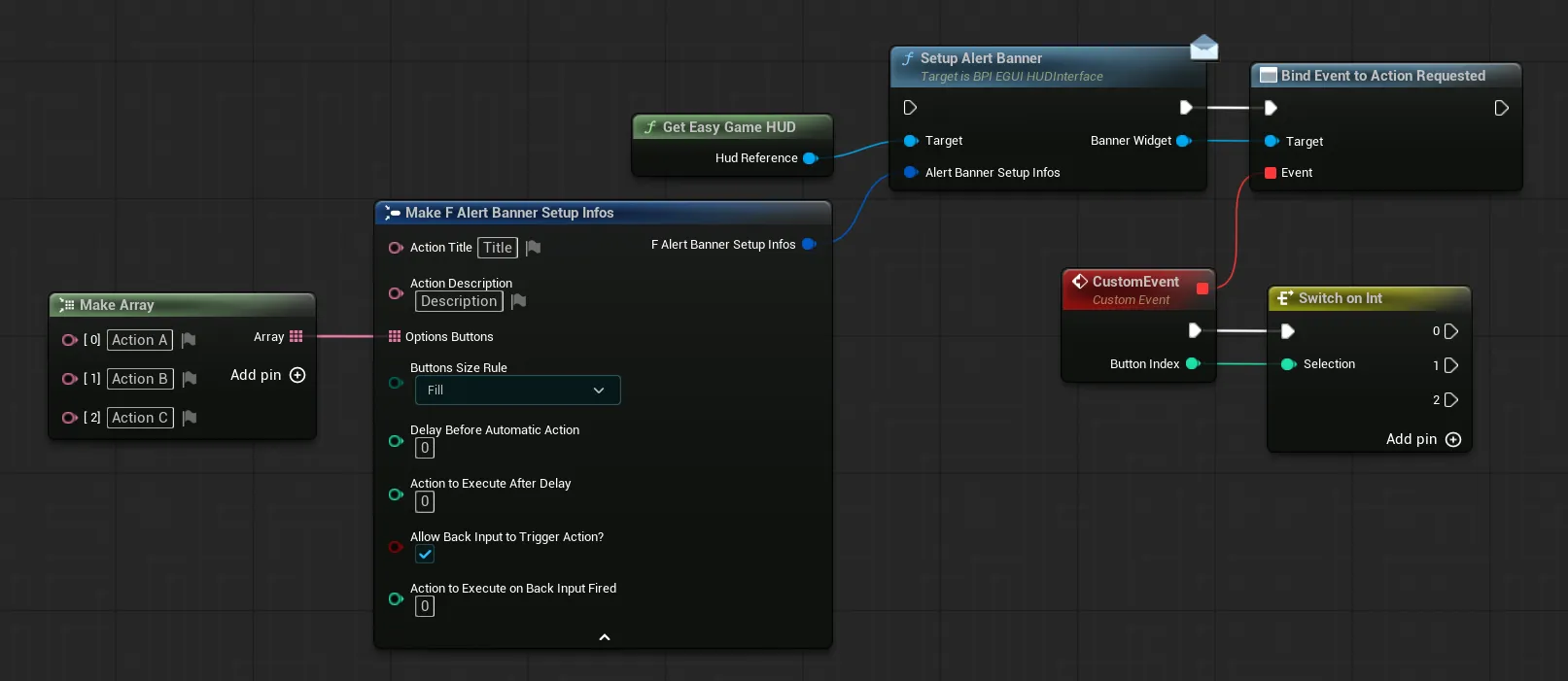Click the localization flag next to Action C
Screen dimensions: 1568x681
(189, 418)
